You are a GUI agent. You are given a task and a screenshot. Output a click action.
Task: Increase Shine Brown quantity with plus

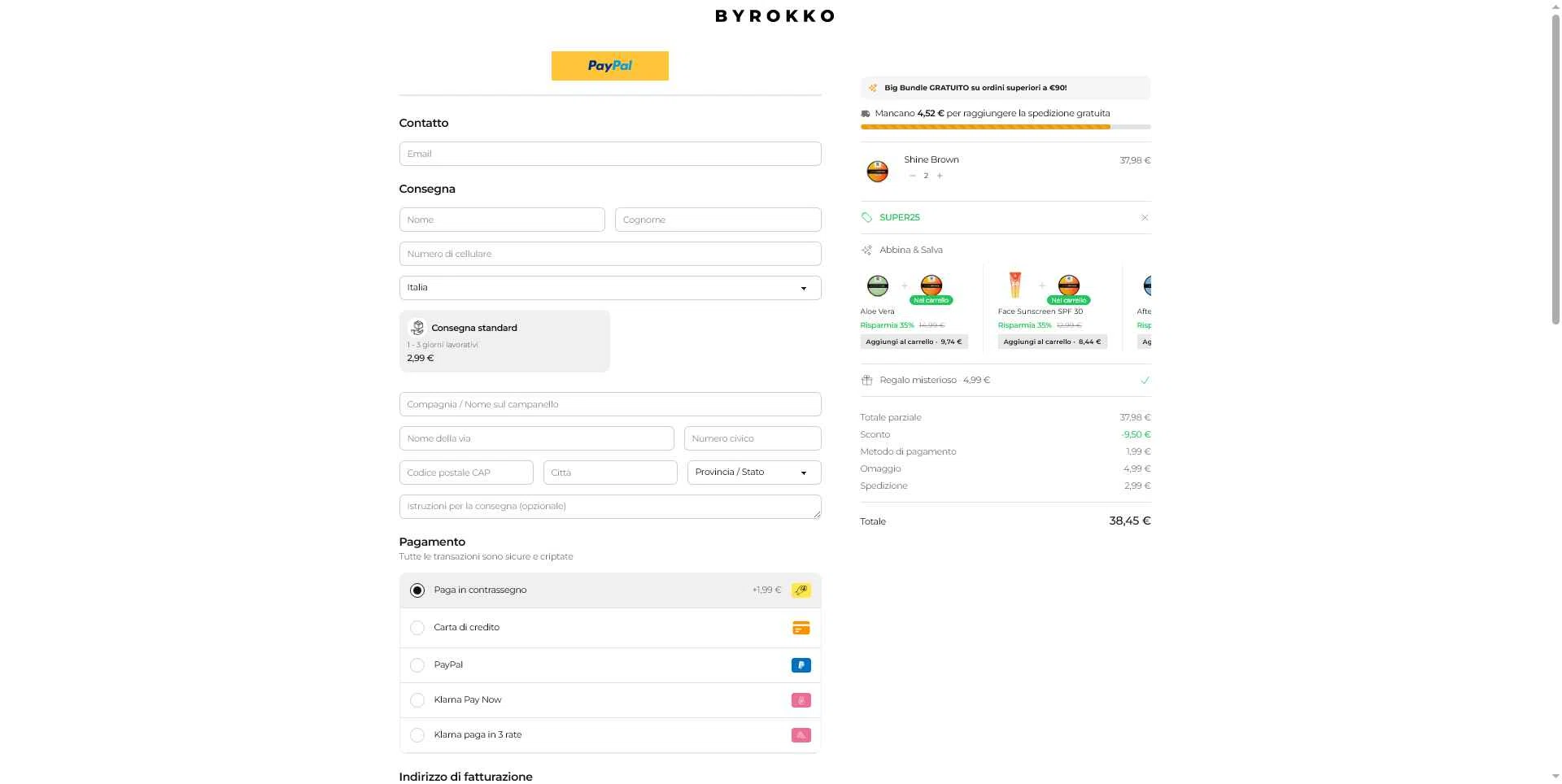point(940,176)
